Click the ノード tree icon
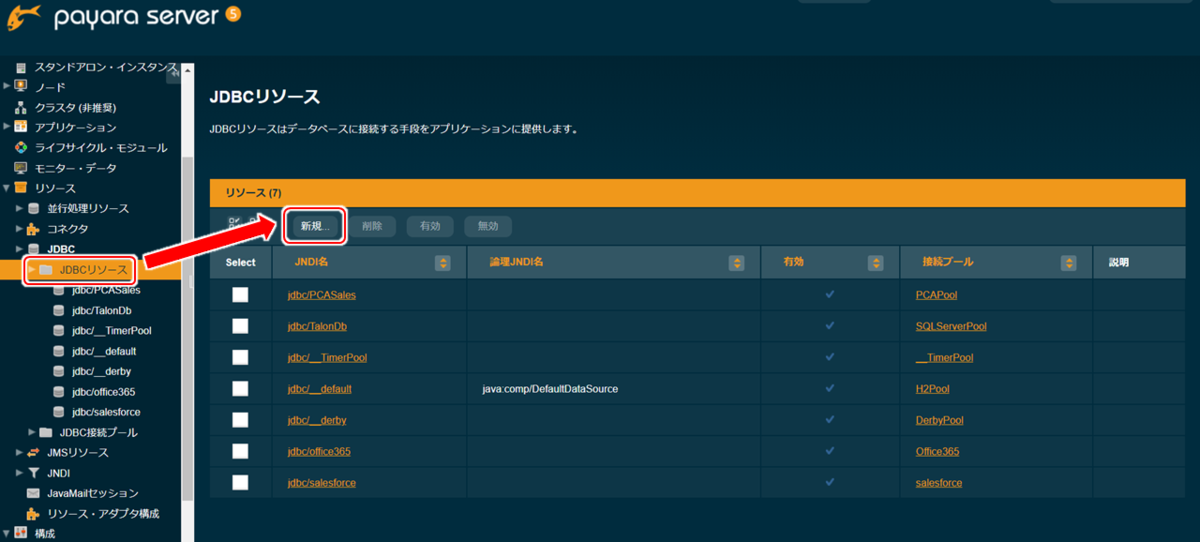This screenshot has width=1200, height=542. coord(21,87)
